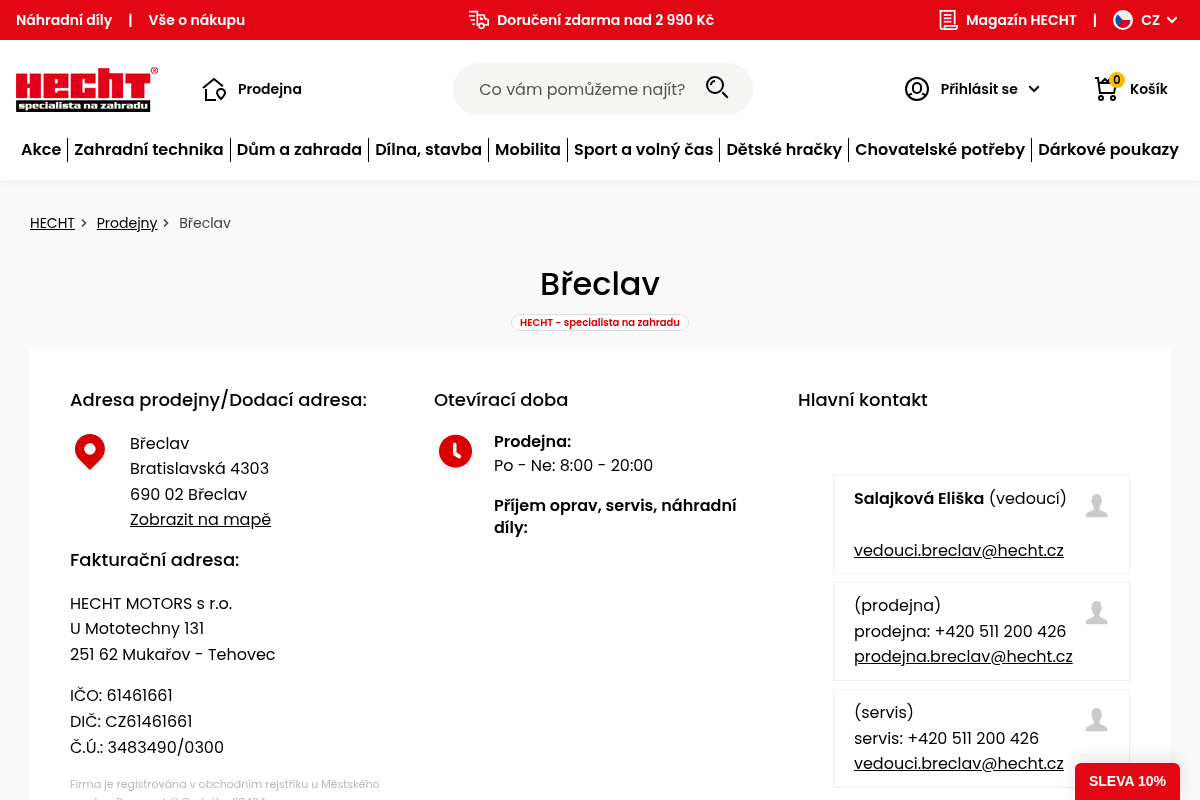The width and height of the screenshot is (1200, 800).
Task: Click the prodejna.breclav@hecht.cz email link
Action: pyautogui.click(x=963, y=656)
